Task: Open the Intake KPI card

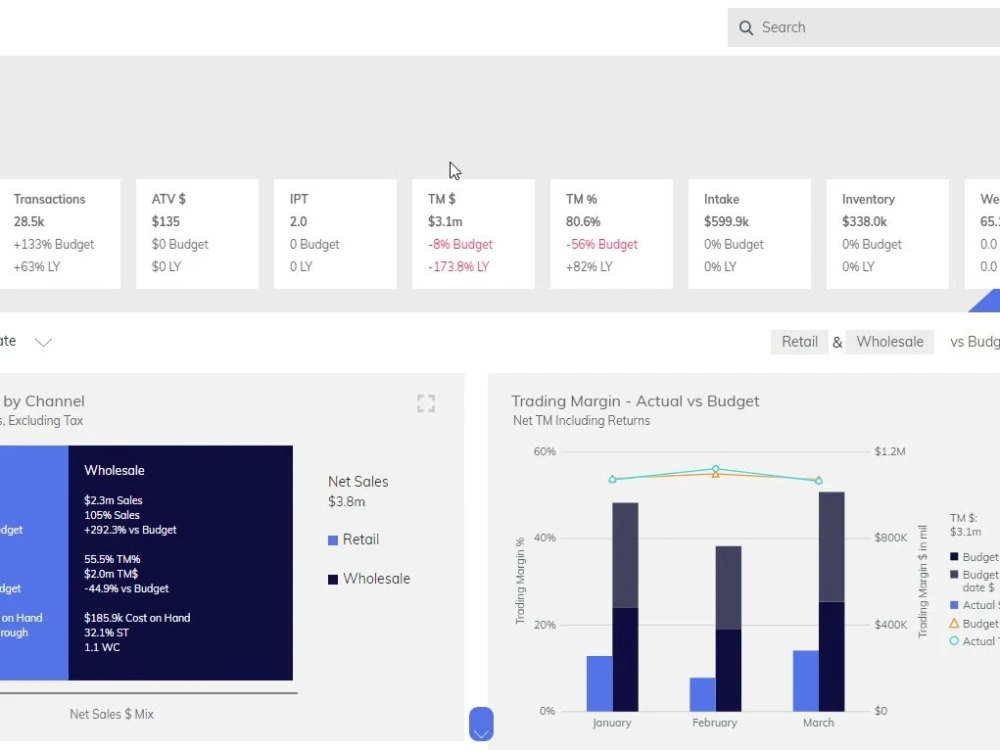Action: point(749,233)
